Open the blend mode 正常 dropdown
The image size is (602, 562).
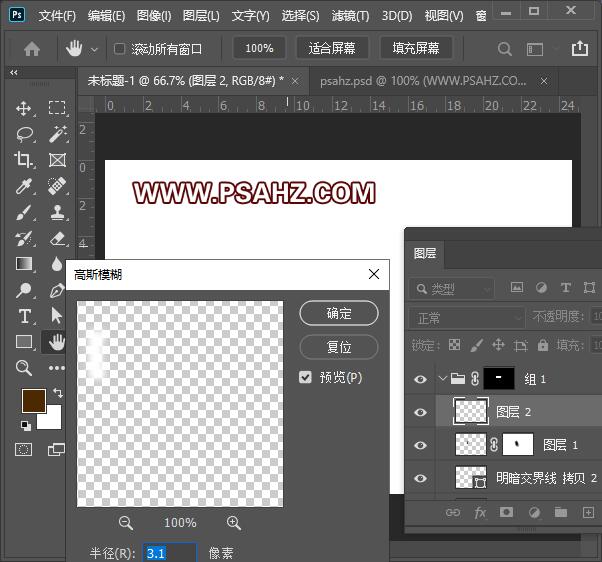point(466,318)
